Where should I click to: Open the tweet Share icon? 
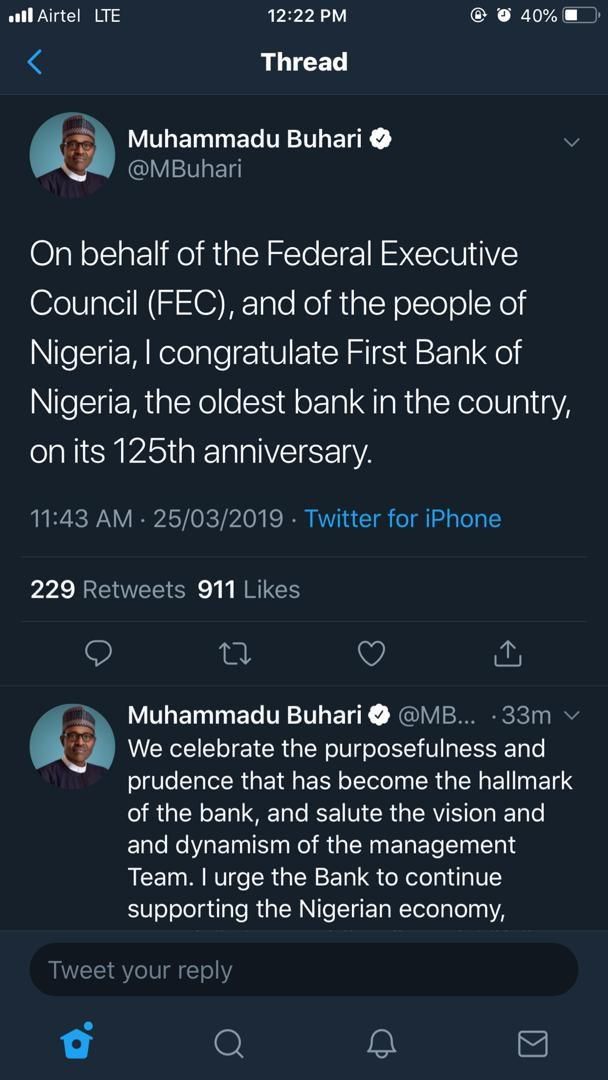click(507, 653)
